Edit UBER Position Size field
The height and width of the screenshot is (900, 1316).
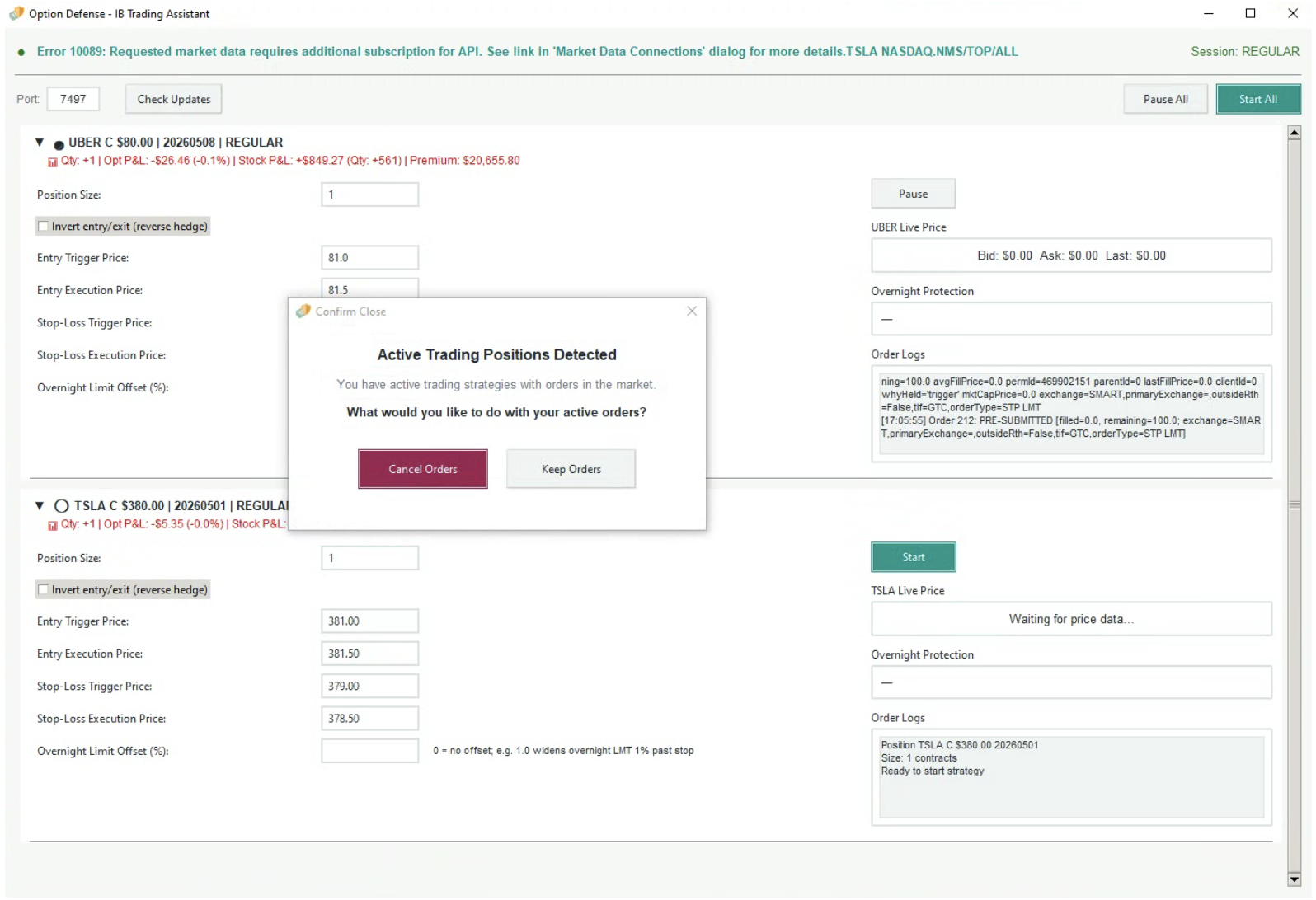point(369,195)
